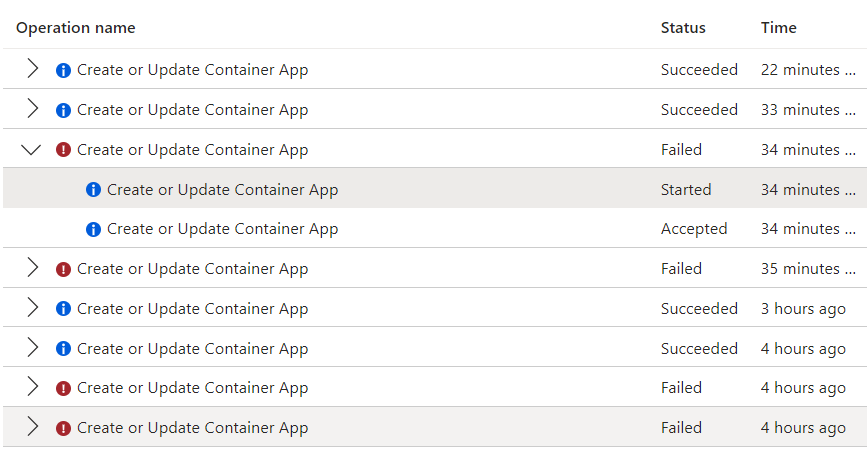Click the info icon on the 33 minutes row

pyautogui.click(x=64, y=110)
